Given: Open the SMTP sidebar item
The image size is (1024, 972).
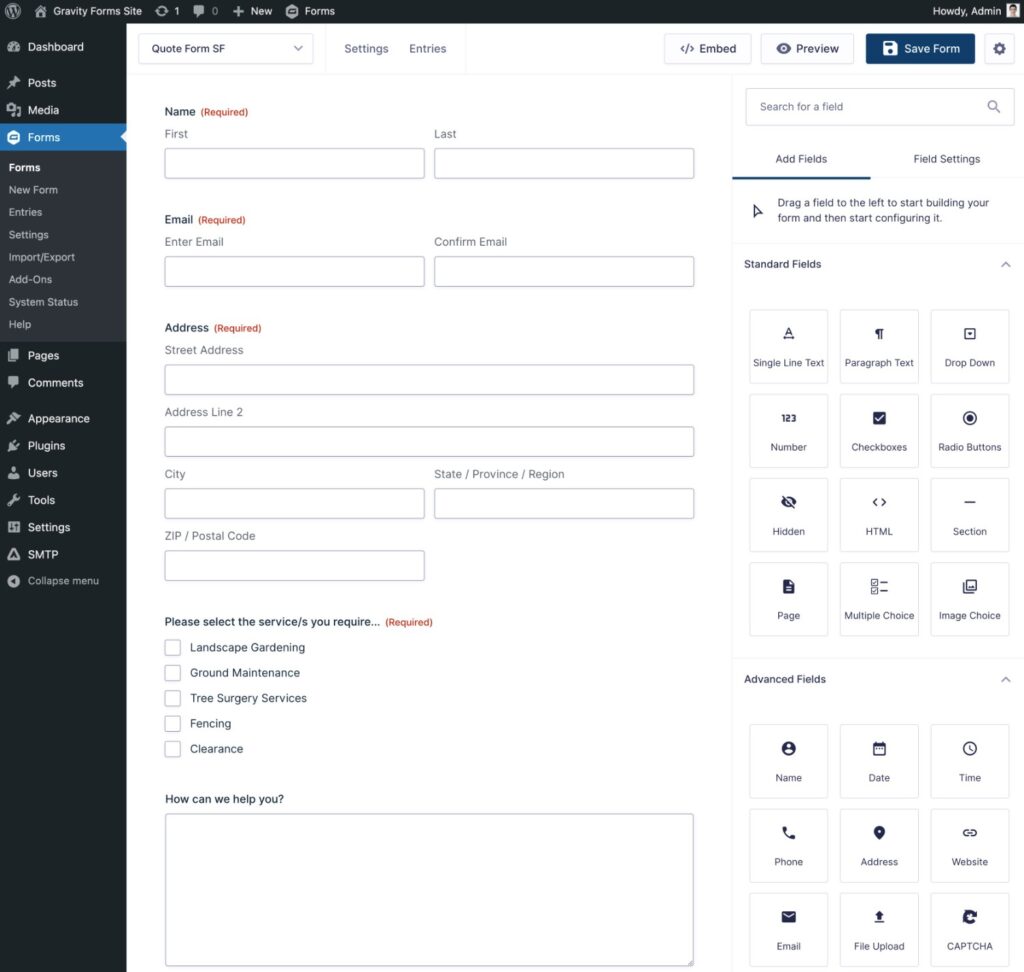Looking at the screenshot, I should click(63, 555).
